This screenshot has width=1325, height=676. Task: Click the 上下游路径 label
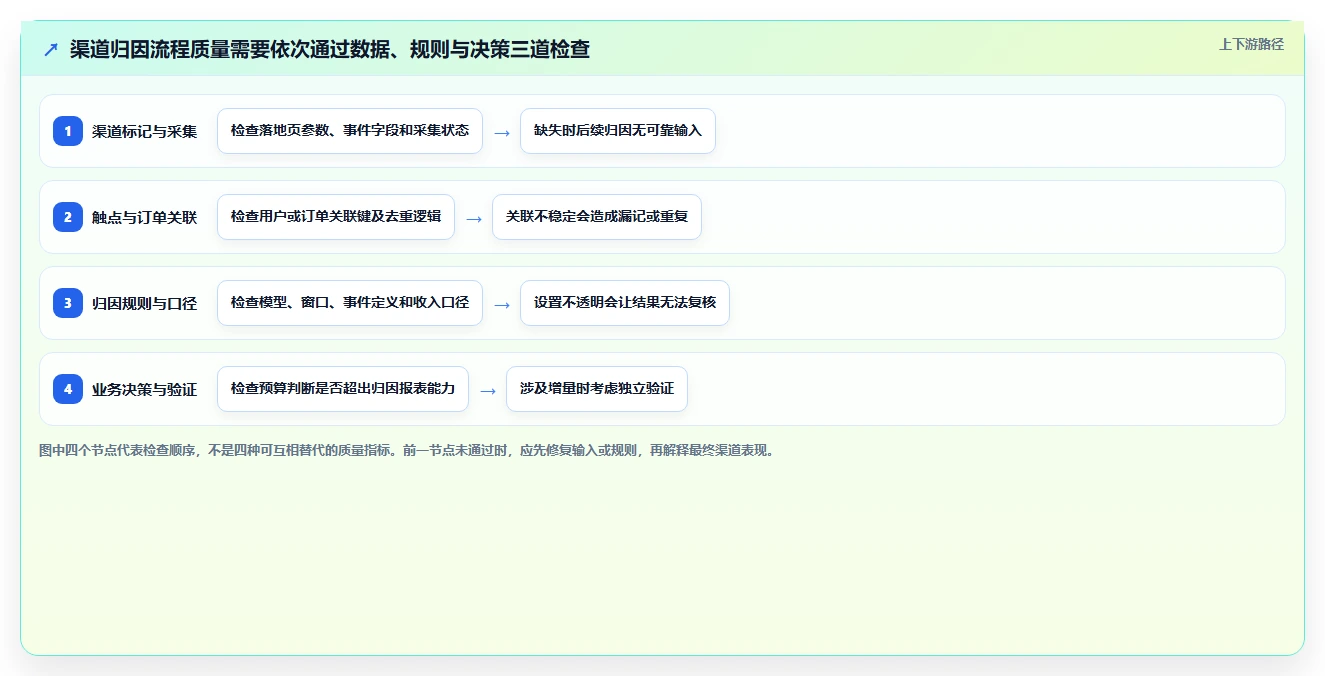coord(1251,44)
